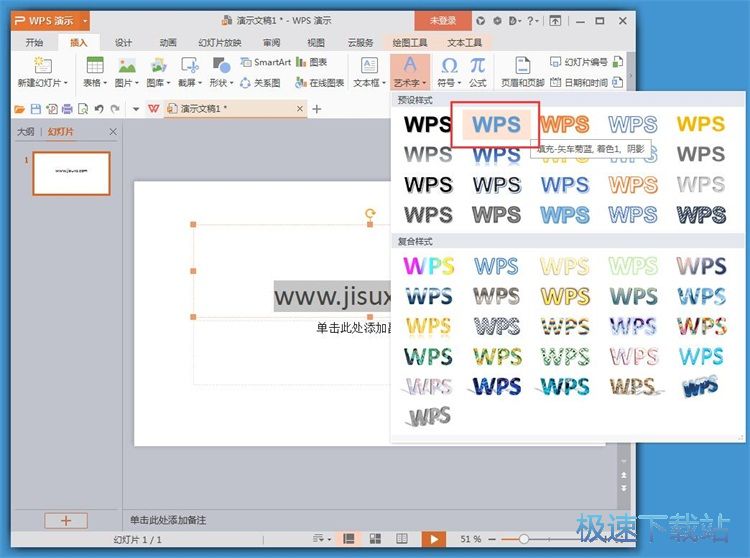
Task: Collapse the ribbon with the up-arrow window icon
Action: [555, 21]
